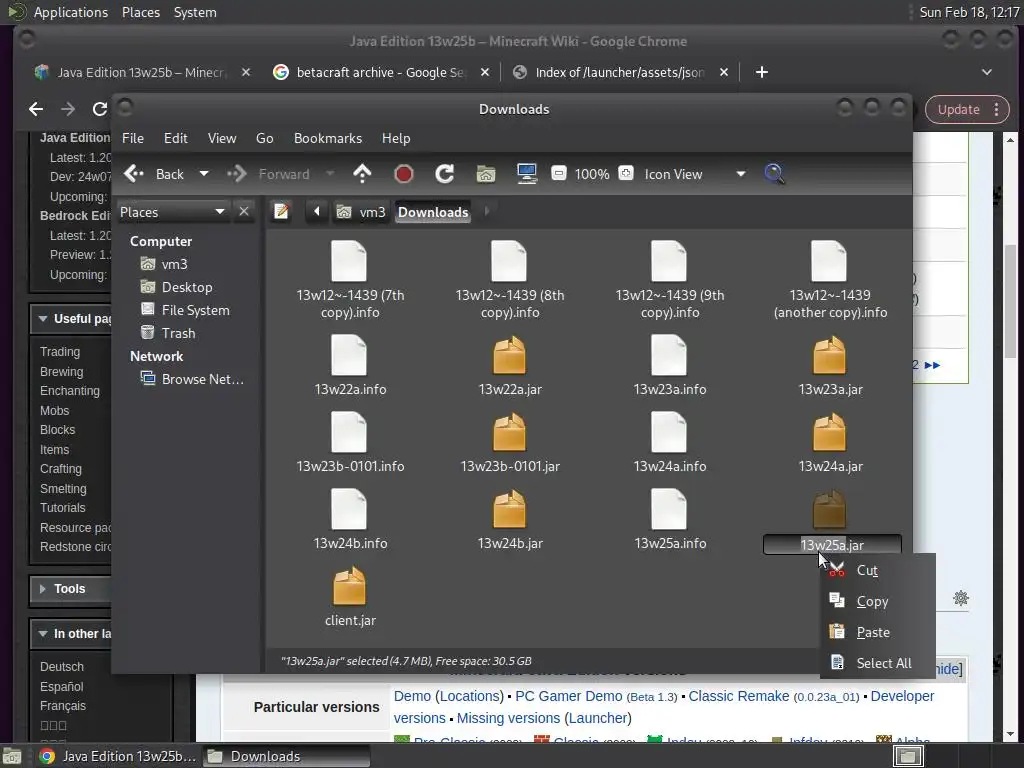
Task: Open Trash in the sidebar
Action: coord(178,333)
